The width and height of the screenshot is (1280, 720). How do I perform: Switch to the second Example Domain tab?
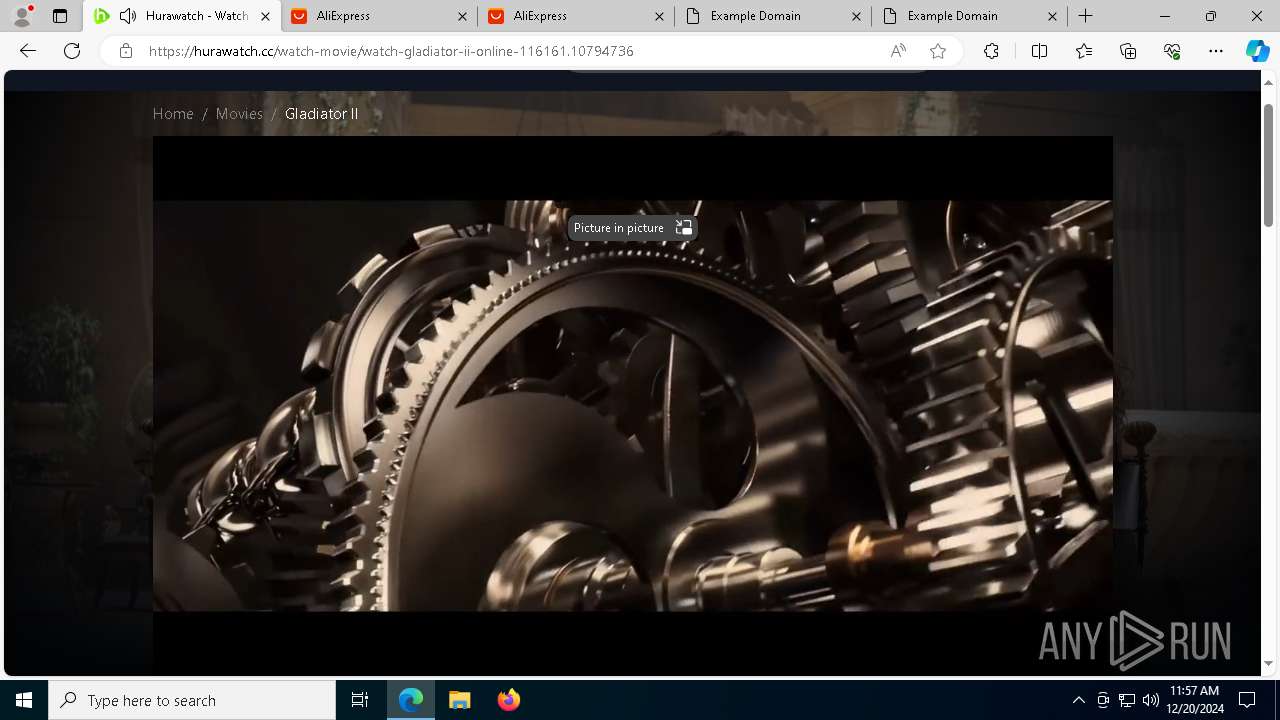971,16
